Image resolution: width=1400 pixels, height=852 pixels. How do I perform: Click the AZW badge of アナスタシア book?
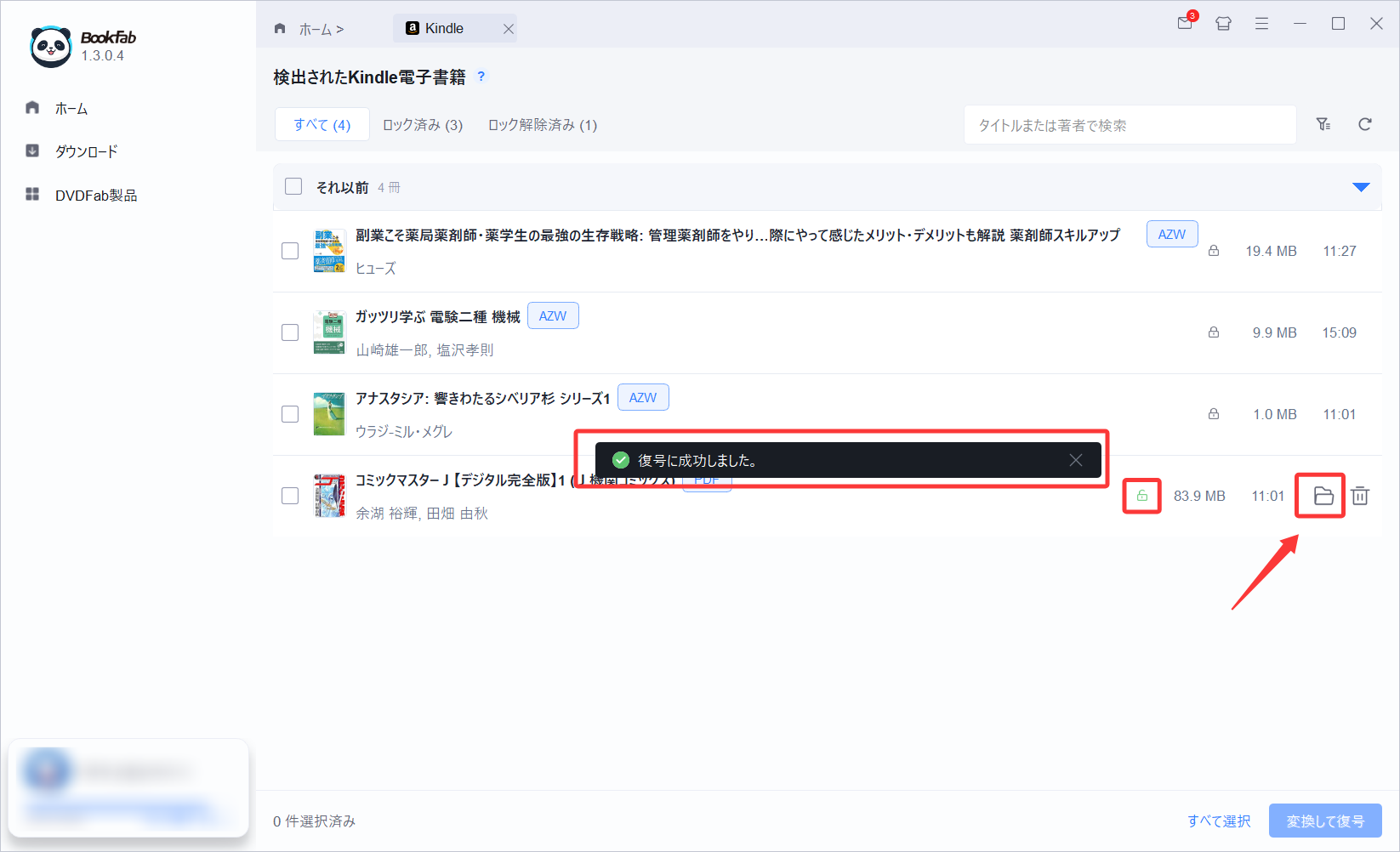point(643,397)
